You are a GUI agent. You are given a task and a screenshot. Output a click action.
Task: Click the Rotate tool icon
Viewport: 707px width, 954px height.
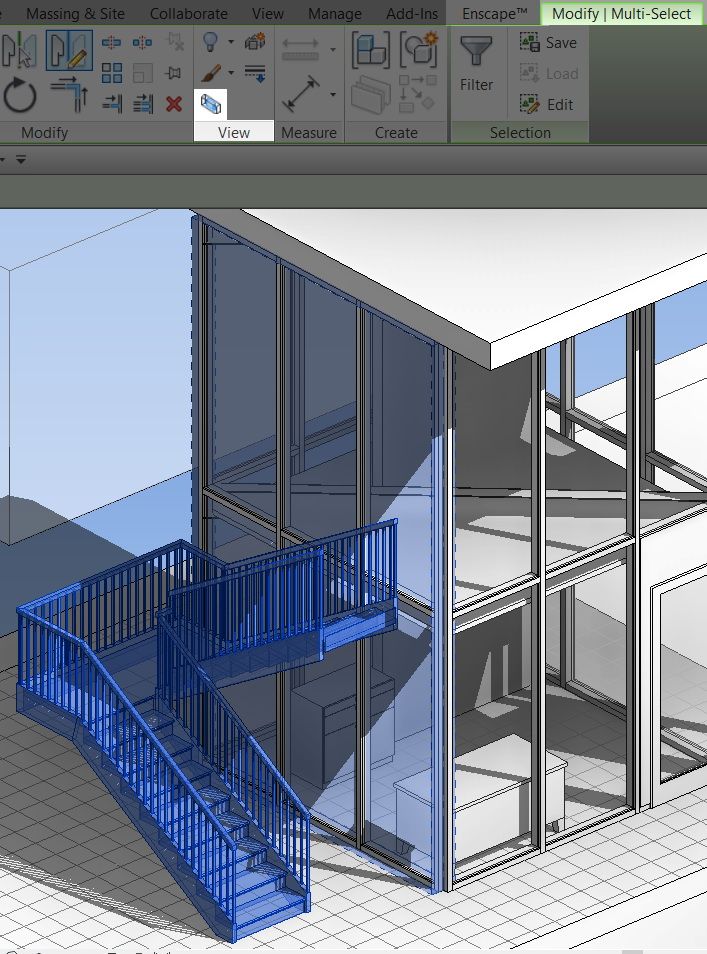(19, 97)
